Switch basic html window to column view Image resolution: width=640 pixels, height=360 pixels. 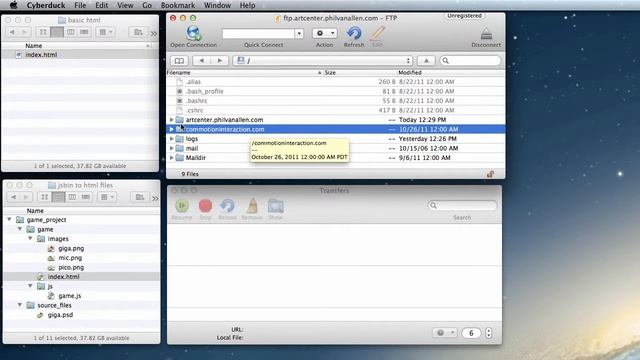coord(71,32)
